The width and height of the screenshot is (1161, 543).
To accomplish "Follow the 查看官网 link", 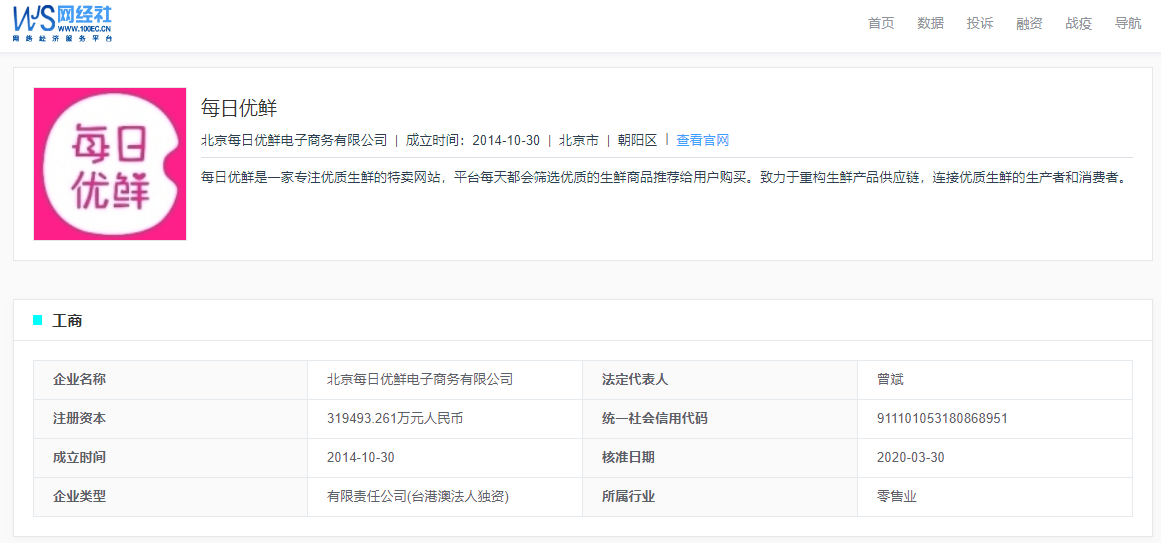I will click(703, 140).
